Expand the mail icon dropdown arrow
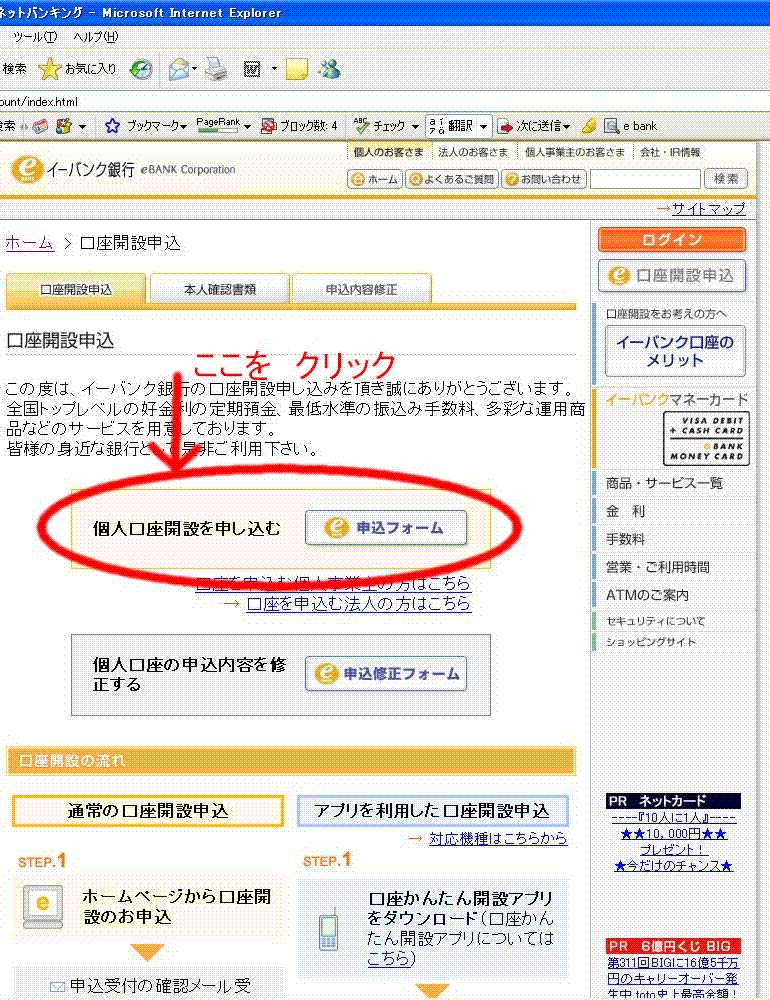This screenshot has width=770, height=1000. click(195, 68)
